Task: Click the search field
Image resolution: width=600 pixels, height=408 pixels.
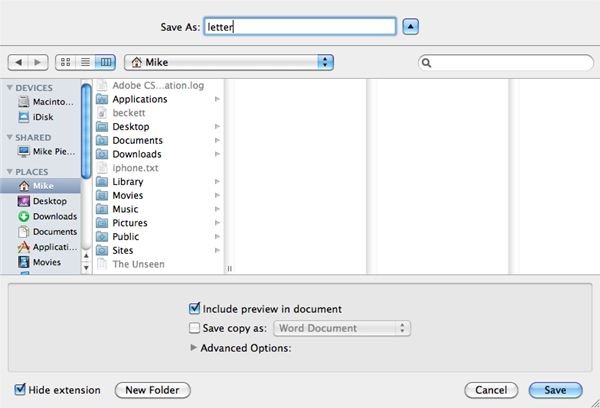Action: coord(506,63)
